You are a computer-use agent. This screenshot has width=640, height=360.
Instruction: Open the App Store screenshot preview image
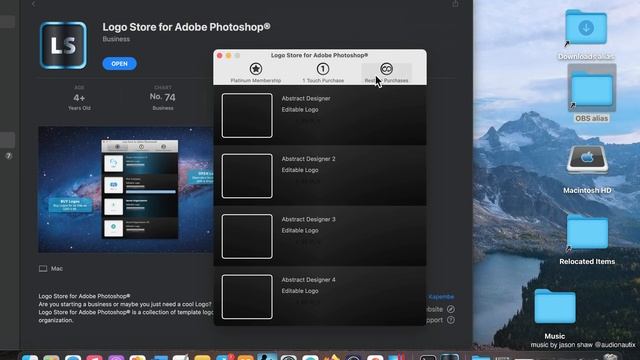click(x=126, y=189)
